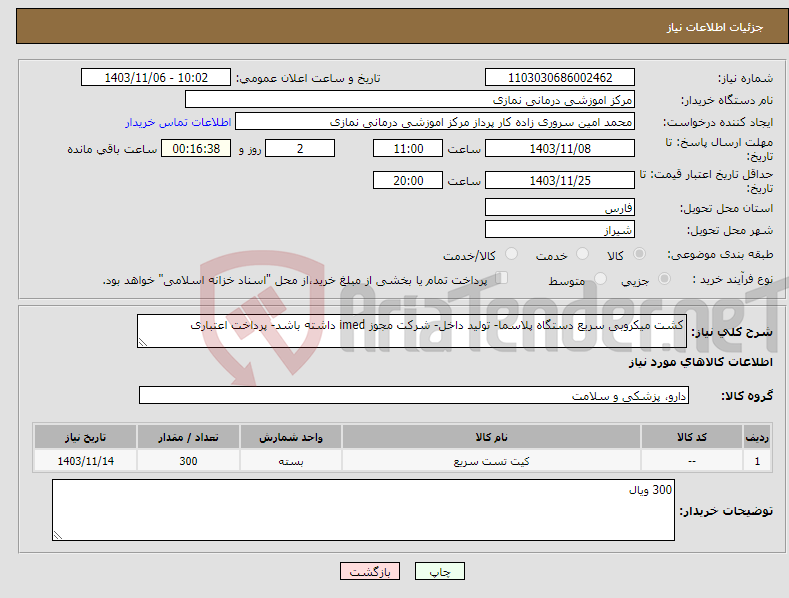789x598 pixels.
Task: Click the need date cell 1403/11/14
Action: coord(86,461)
